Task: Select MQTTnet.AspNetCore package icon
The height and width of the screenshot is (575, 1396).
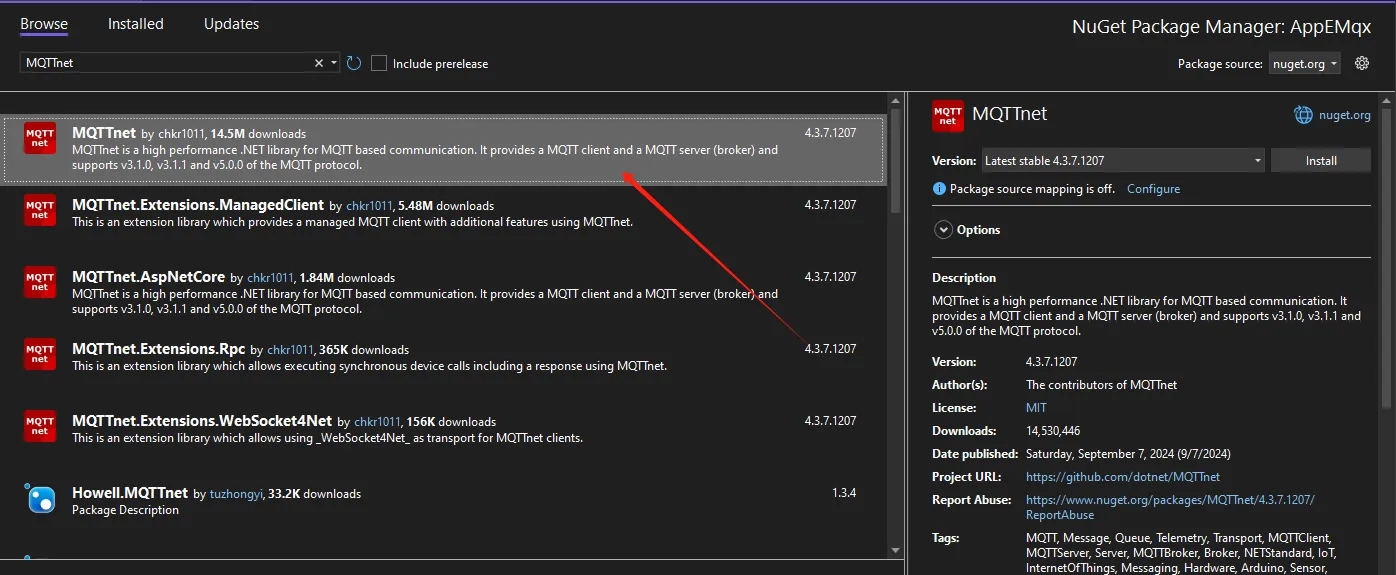Action: 40,281
